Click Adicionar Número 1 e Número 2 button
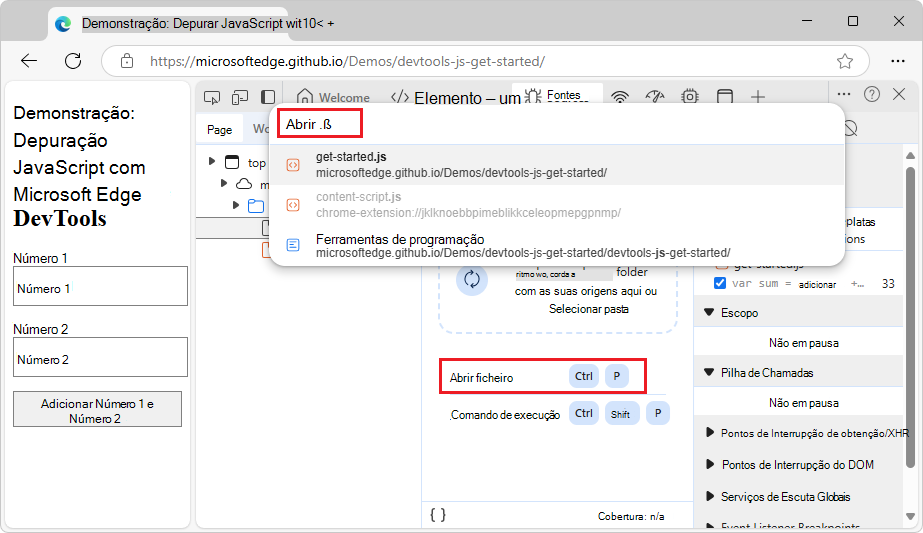This screenshot has height=533, width=923. click(97, 409)
